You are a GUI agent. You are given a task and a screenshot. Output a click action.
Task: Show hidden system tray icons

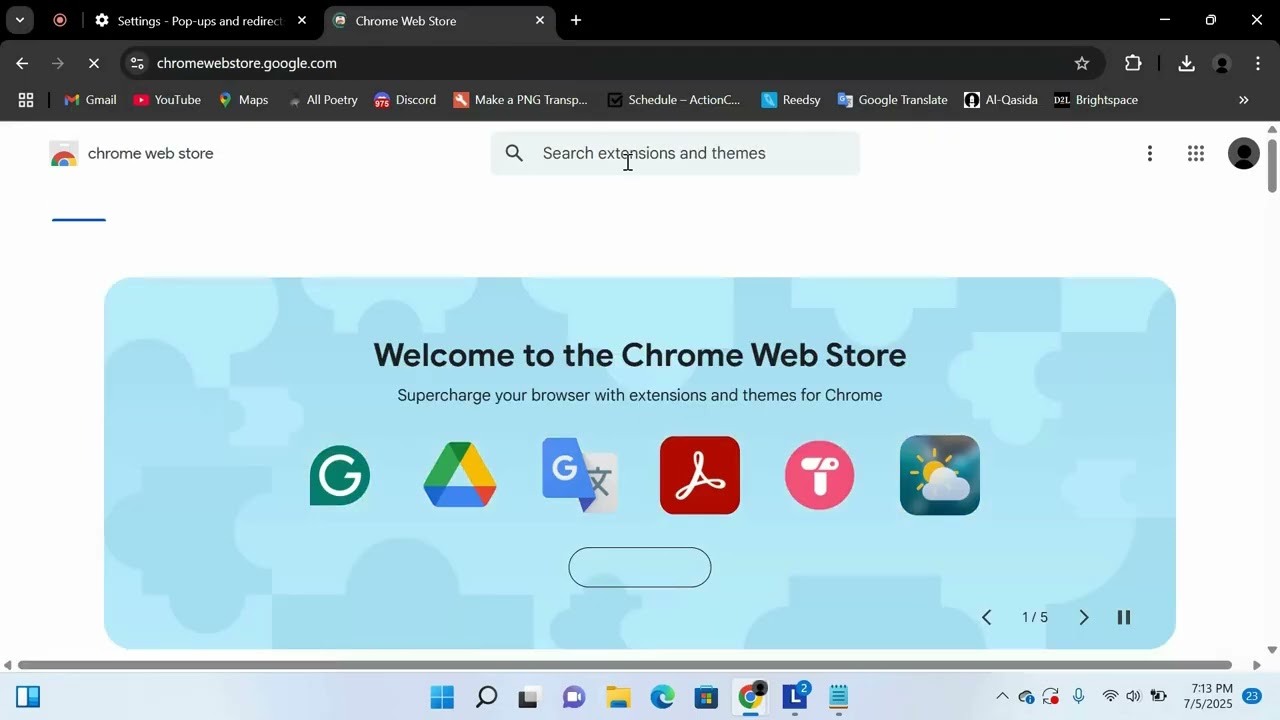coord(1002,696)
